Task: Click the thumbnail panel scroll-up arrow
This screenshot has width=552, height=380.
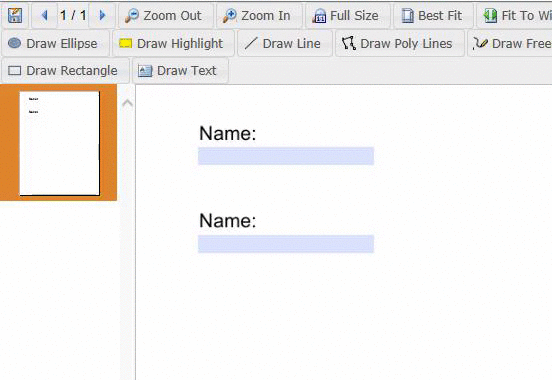Action: point(127,103)
